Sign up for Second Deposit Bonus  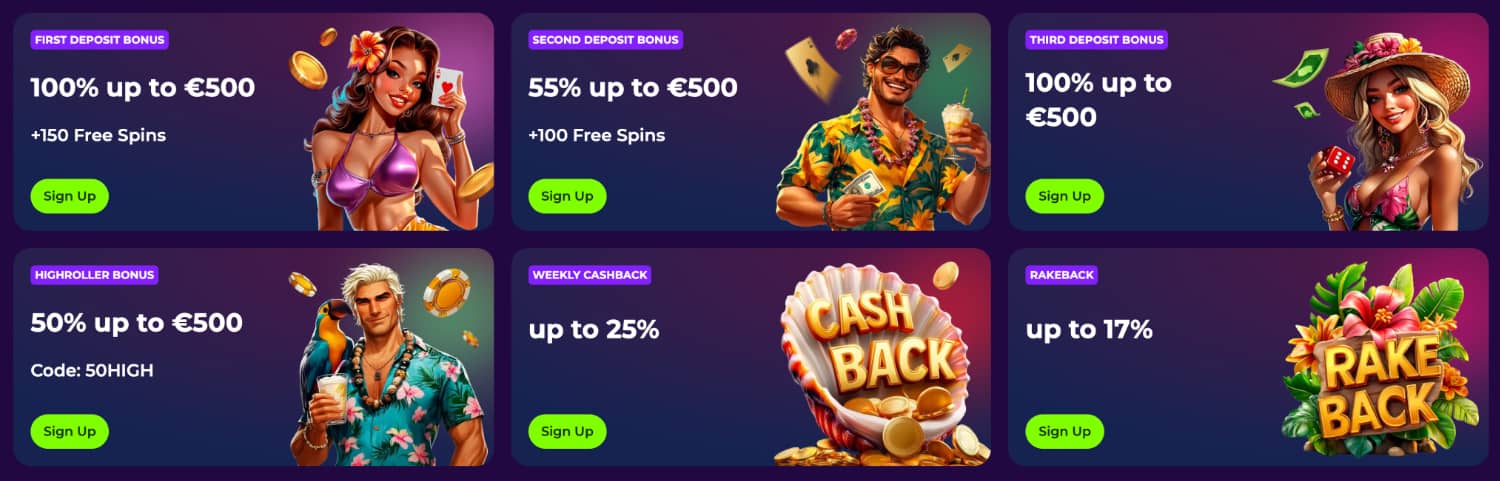coord(567,196)
